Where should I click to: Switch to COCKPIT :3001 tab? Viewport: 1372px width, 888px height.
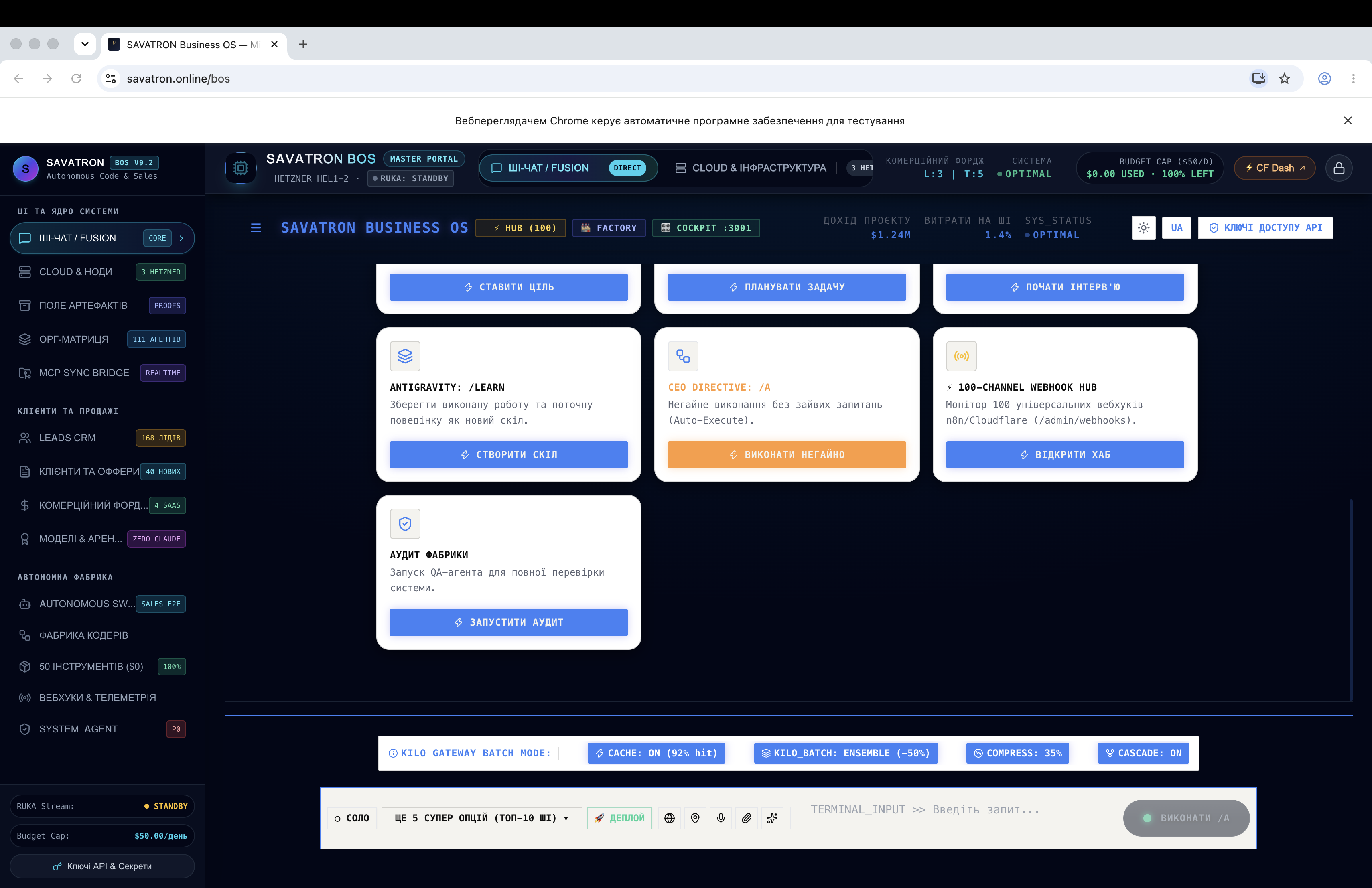706,228
